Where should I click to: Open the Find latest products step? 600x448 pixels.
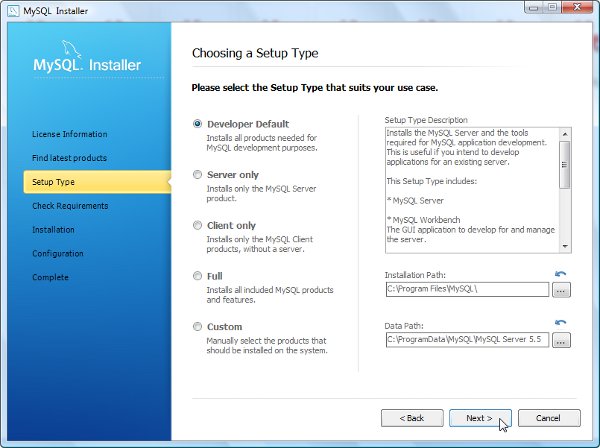(69, 158)
